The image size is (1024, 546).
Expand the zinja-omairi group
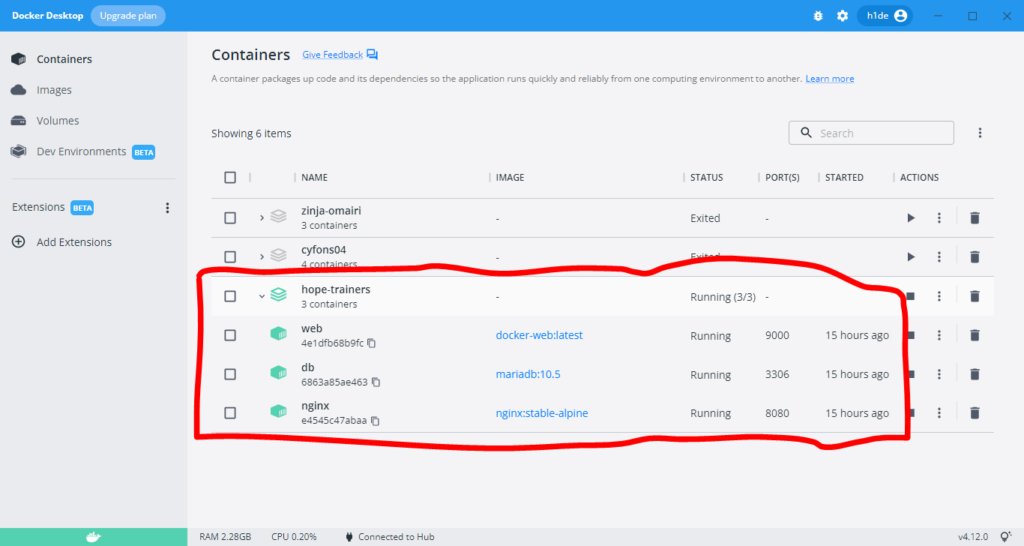click(x=262, y=218)
